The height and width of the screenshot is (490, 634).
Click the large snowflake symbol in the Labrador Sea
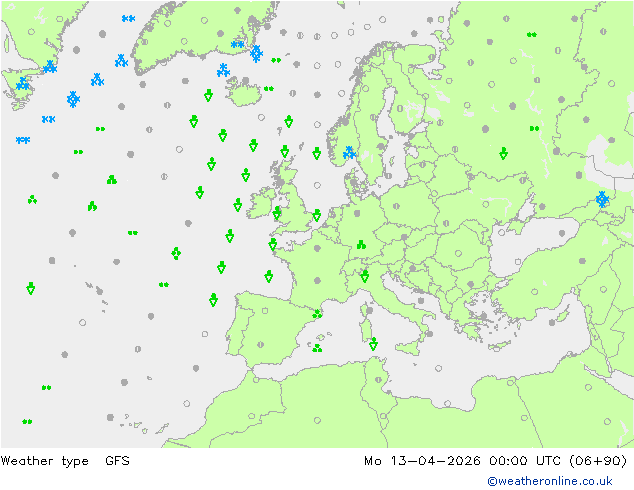pos(73,99)
